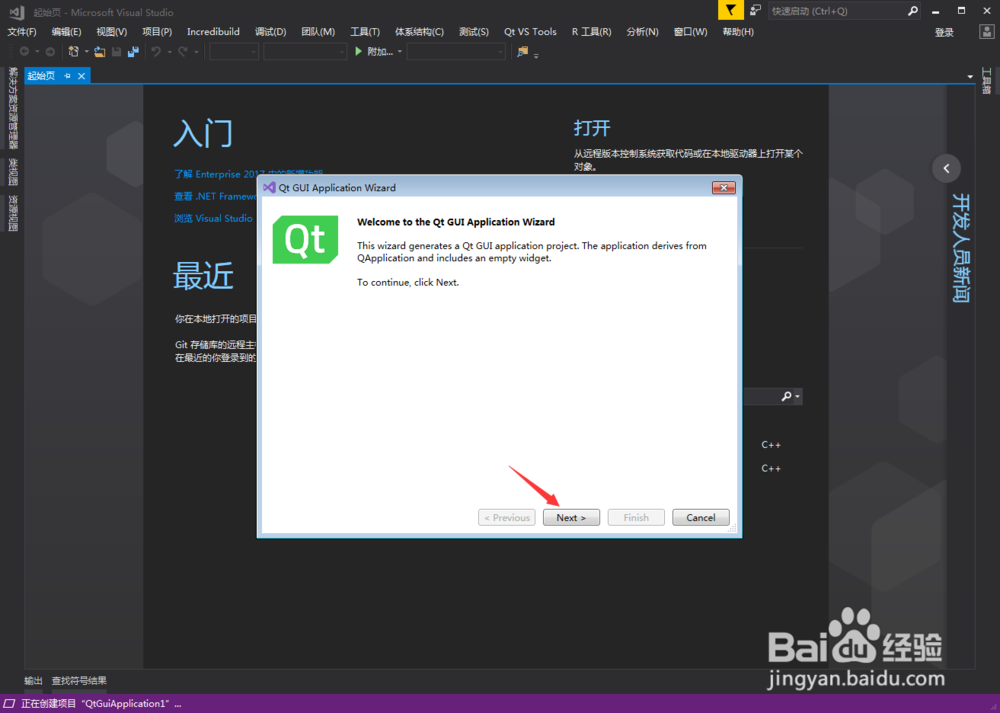Minimize the Visual Studio window
1000x713 pixels.
click(936, 11)
